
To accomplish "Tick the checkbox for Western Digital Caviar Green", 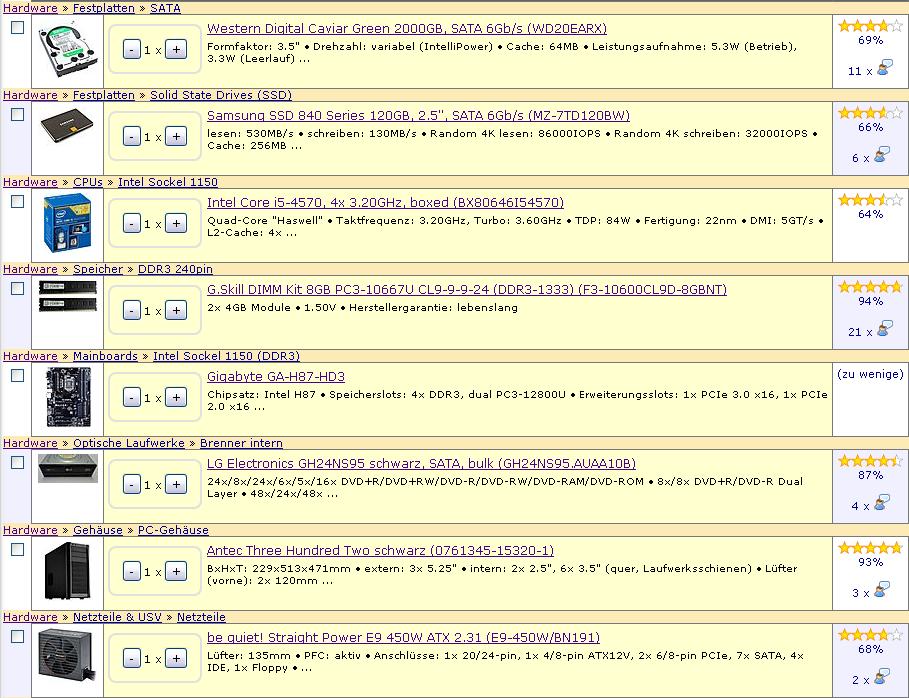I will pos(18,27).
